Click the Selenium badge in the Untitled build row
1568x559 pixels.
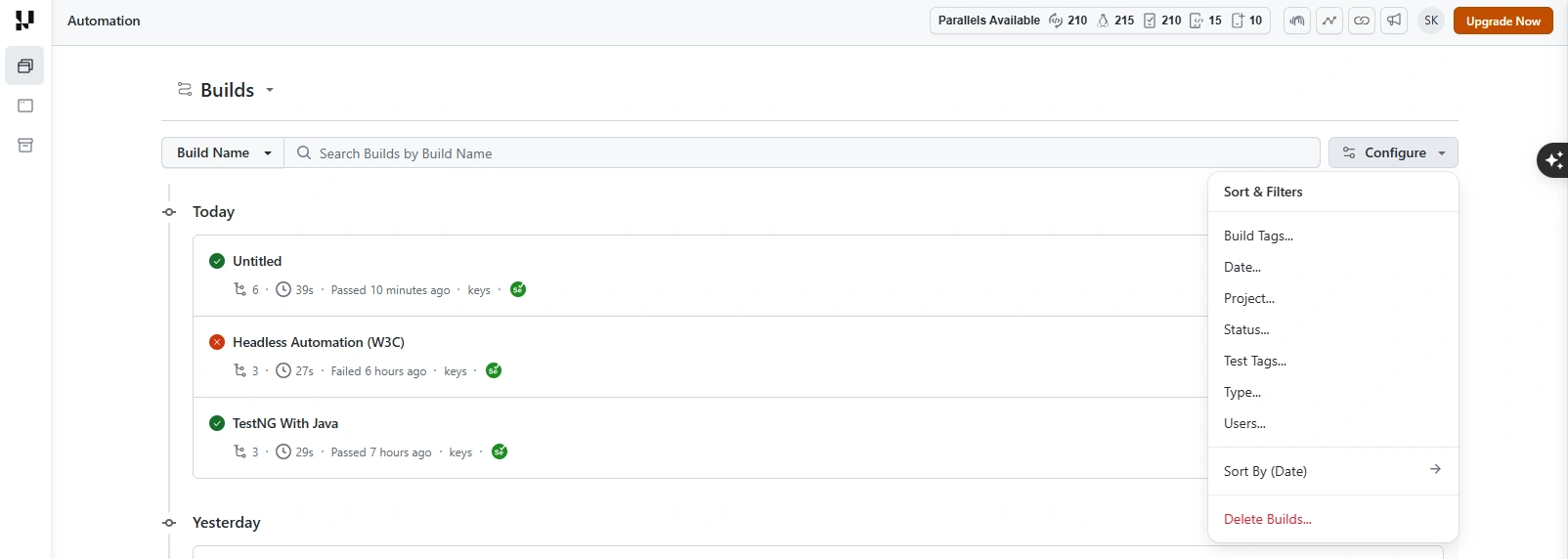(518, 289)
